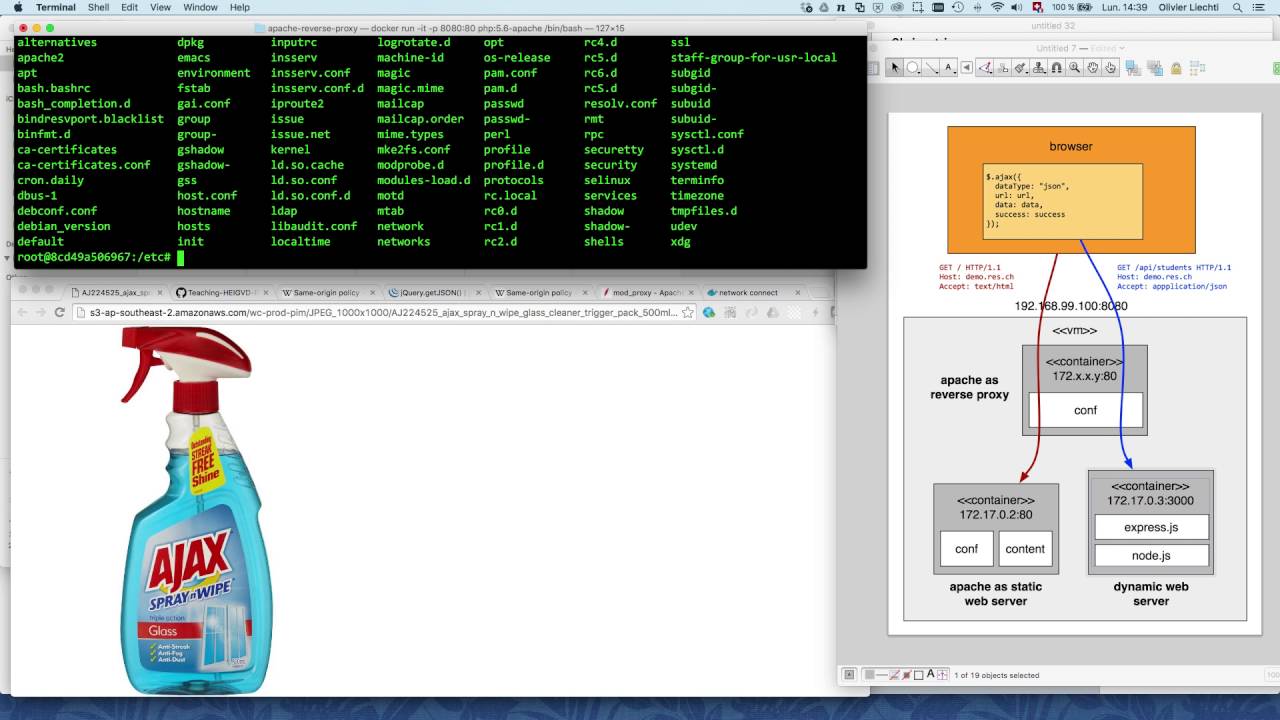Image resolution: width=1280 pixels, height=720 pixels.
Task: Click the 192.168.99.100:8080 label
Action: tap(1070, 306)
